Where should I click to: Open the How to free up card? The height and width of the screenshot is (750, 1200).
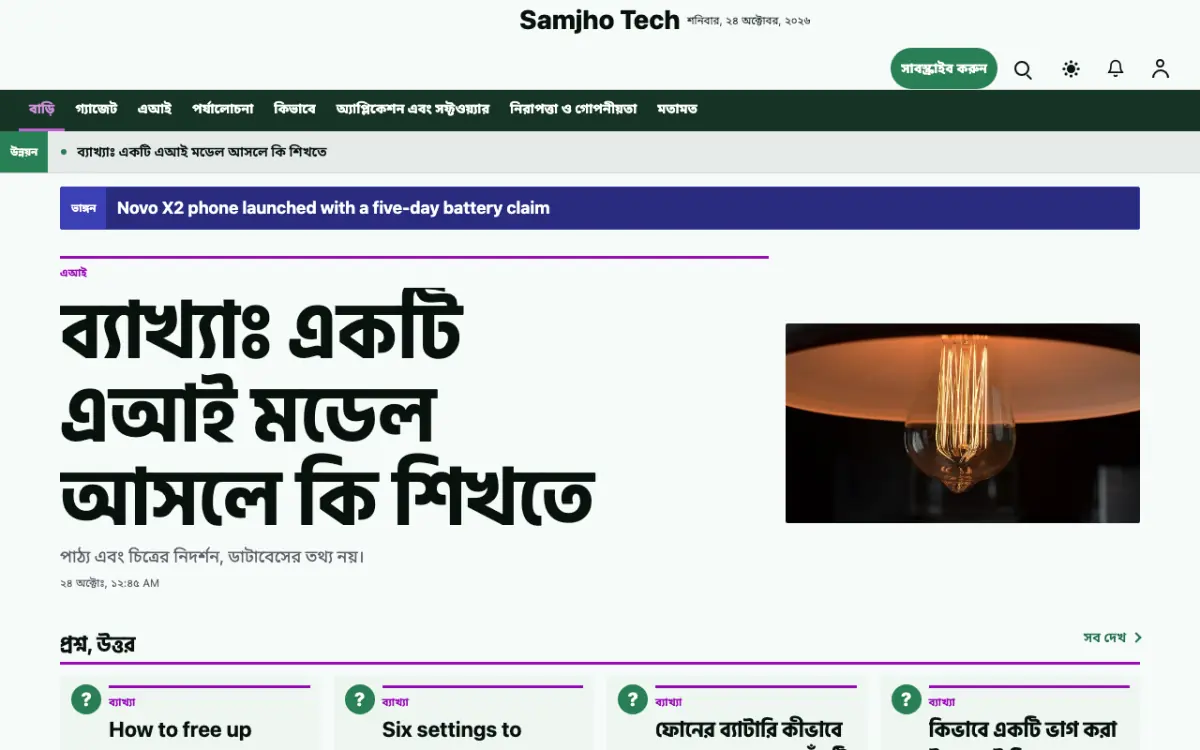(x=190, y=713)
